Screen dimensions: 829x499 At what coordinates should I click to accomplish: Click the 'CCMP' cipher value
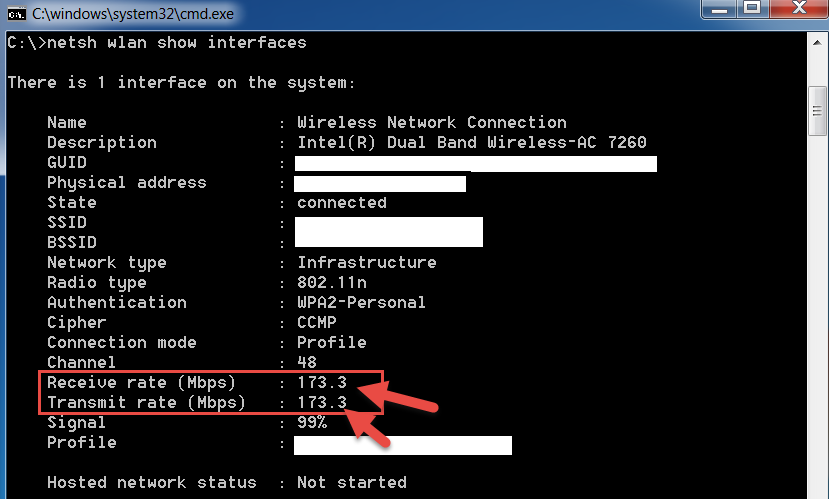tap(316, 322)
